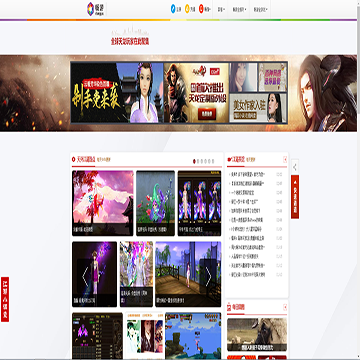This screenshot has width=360, height=360.
Task: Select the third carousel dot indicator
Action: (203, 161)
